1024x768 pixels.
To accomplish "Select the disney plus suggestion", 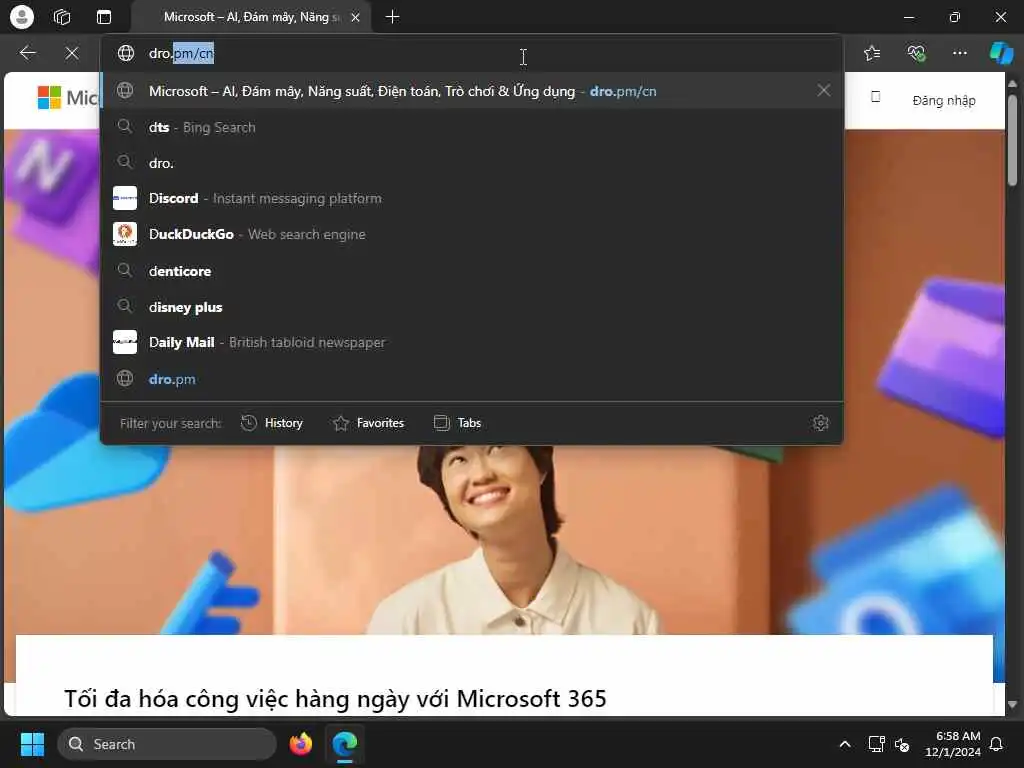I will pos(472,306).
